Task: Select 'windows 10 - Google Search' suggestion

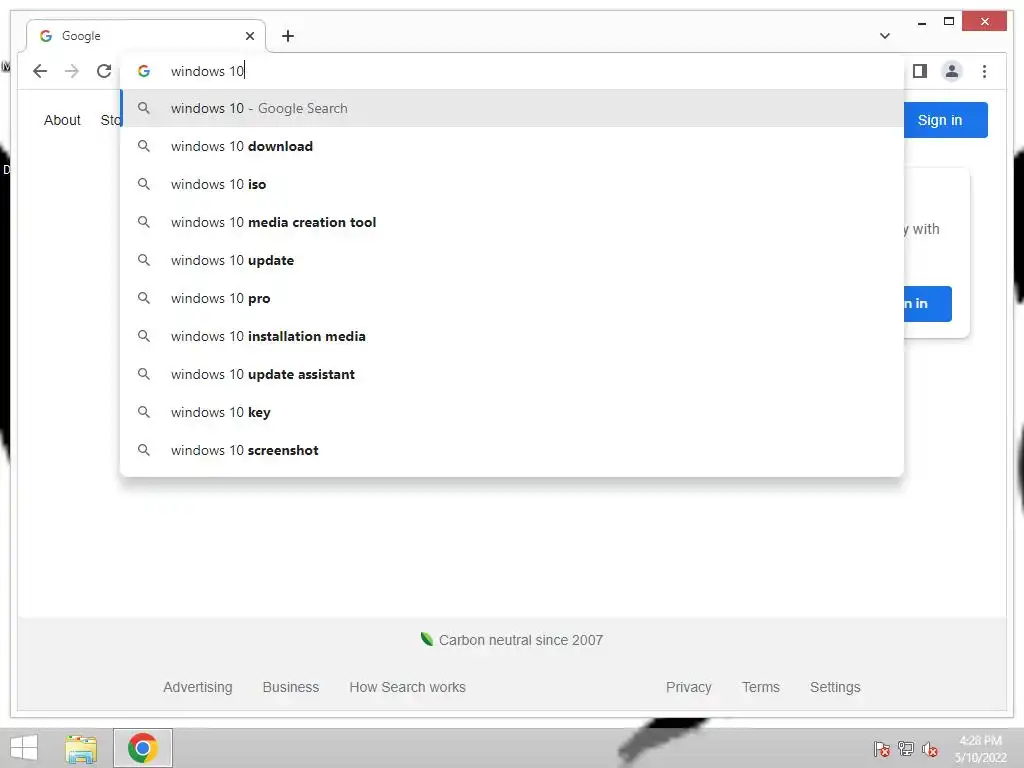Action: click(513, 108)
